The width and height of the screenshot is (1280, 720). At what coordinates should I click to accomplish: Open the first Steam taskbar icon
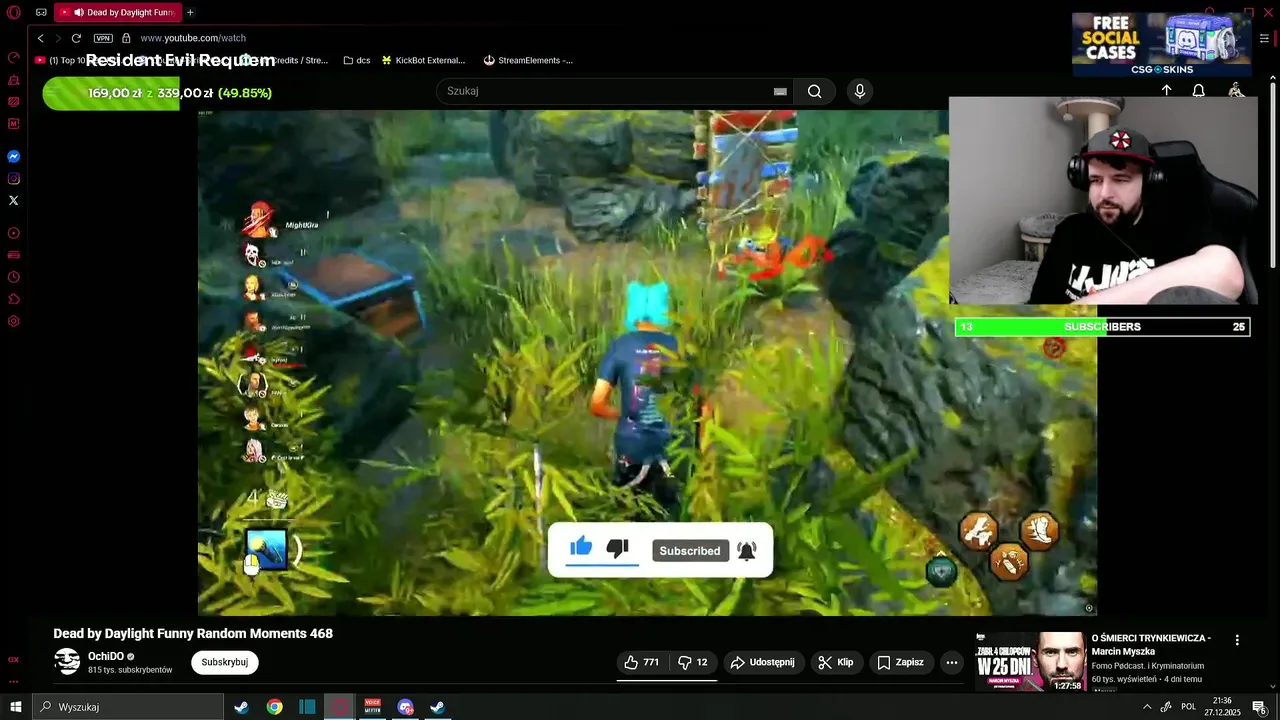(241, 707)
